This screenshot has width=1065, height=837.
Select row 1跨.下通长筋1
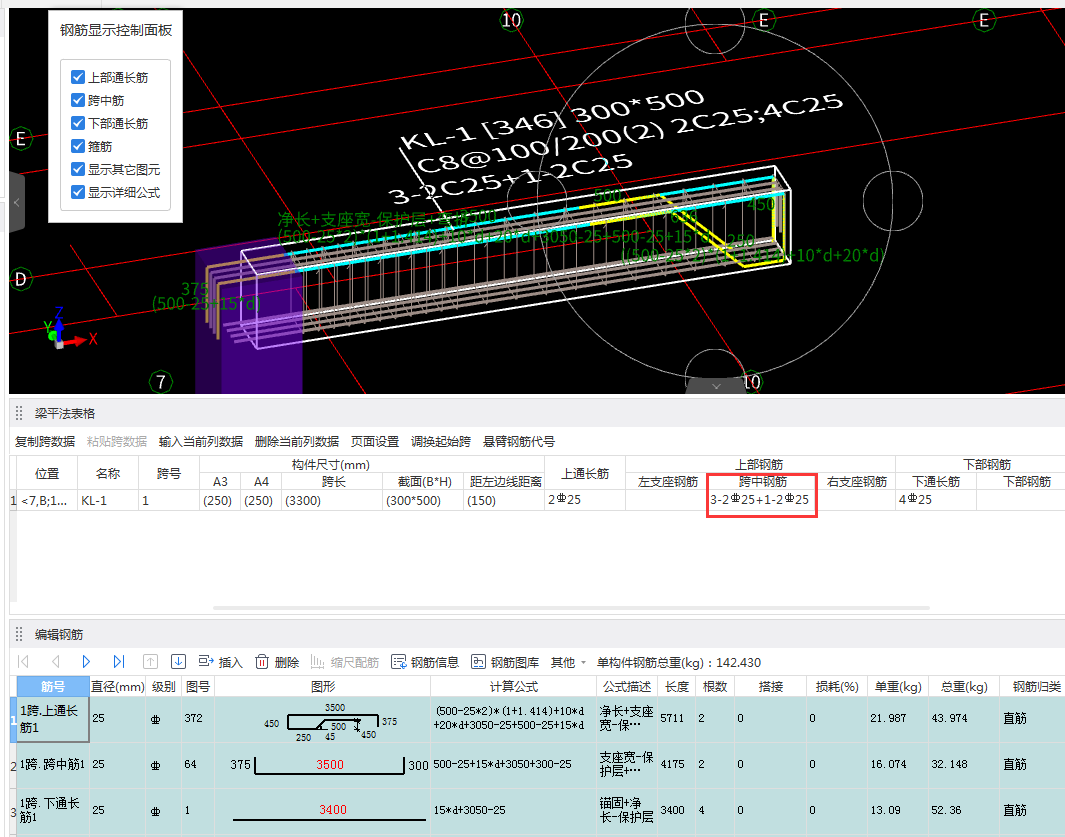(x=53, y=810)
